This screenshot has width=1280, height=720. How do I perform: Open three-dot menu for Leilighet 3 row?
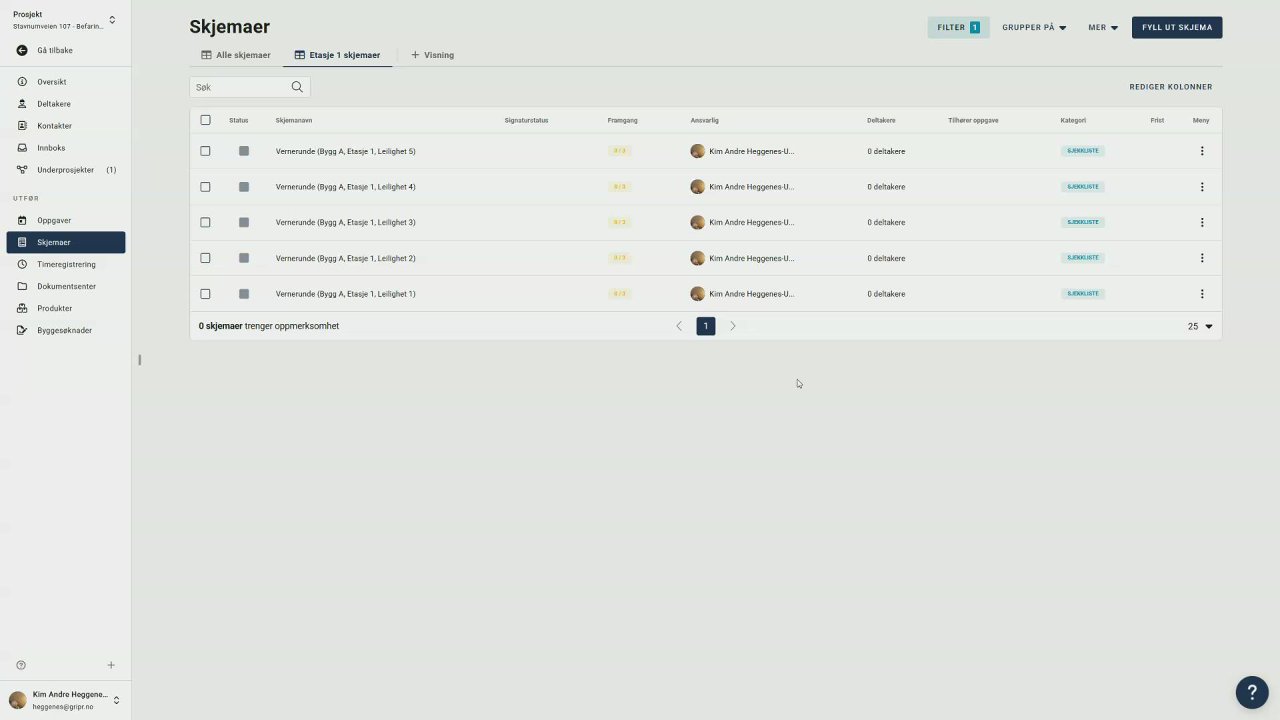coord(1202,222)
